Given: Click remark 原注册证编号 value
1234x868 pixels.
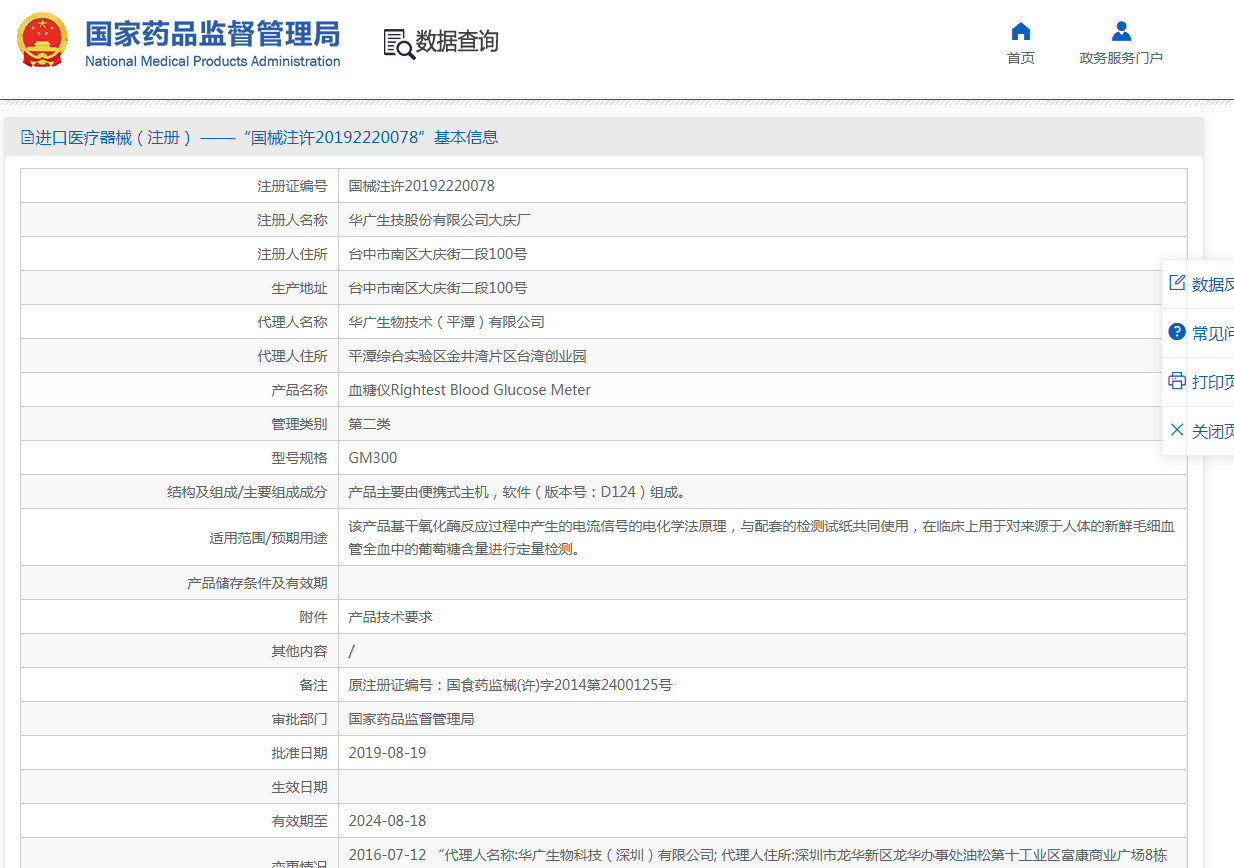Looking at the screenshot, I should pyautogui.click(x=510, y=685).
